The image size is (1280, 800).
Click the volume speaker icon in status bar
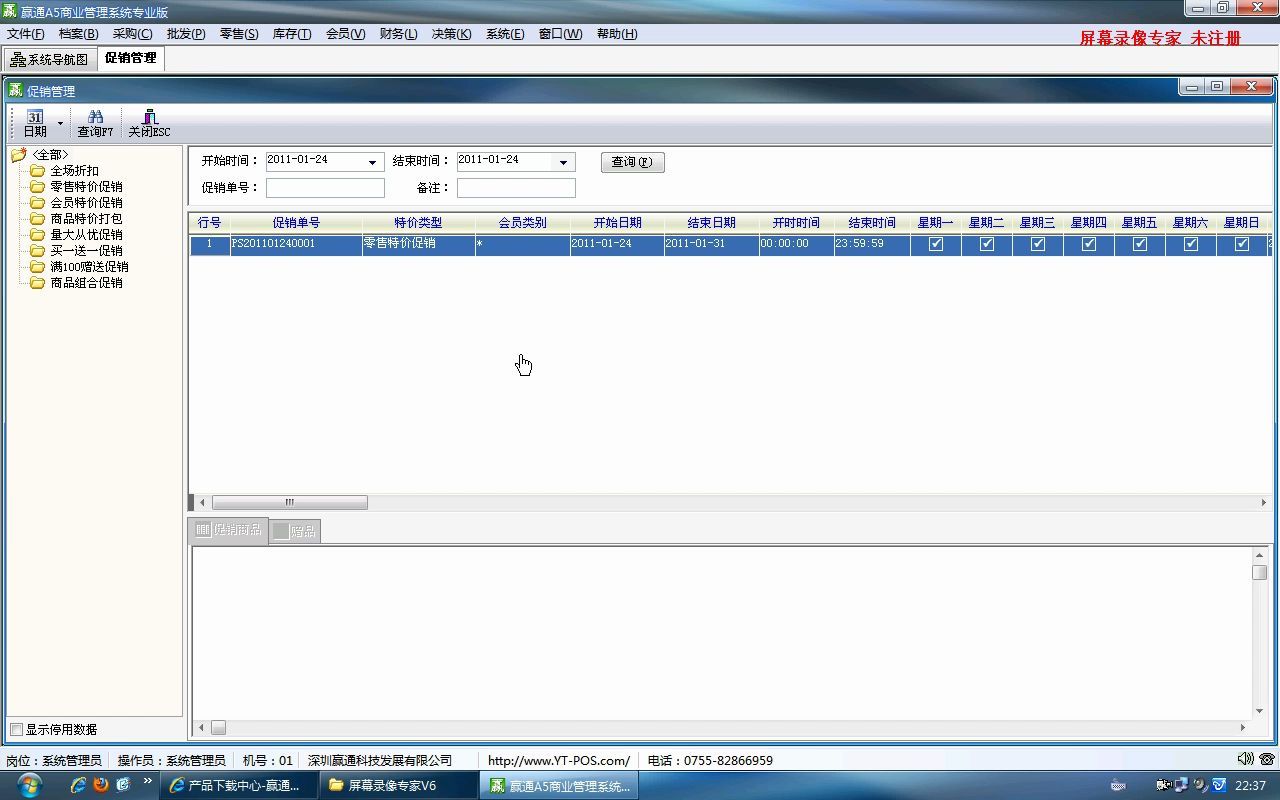pos(1246,760)
